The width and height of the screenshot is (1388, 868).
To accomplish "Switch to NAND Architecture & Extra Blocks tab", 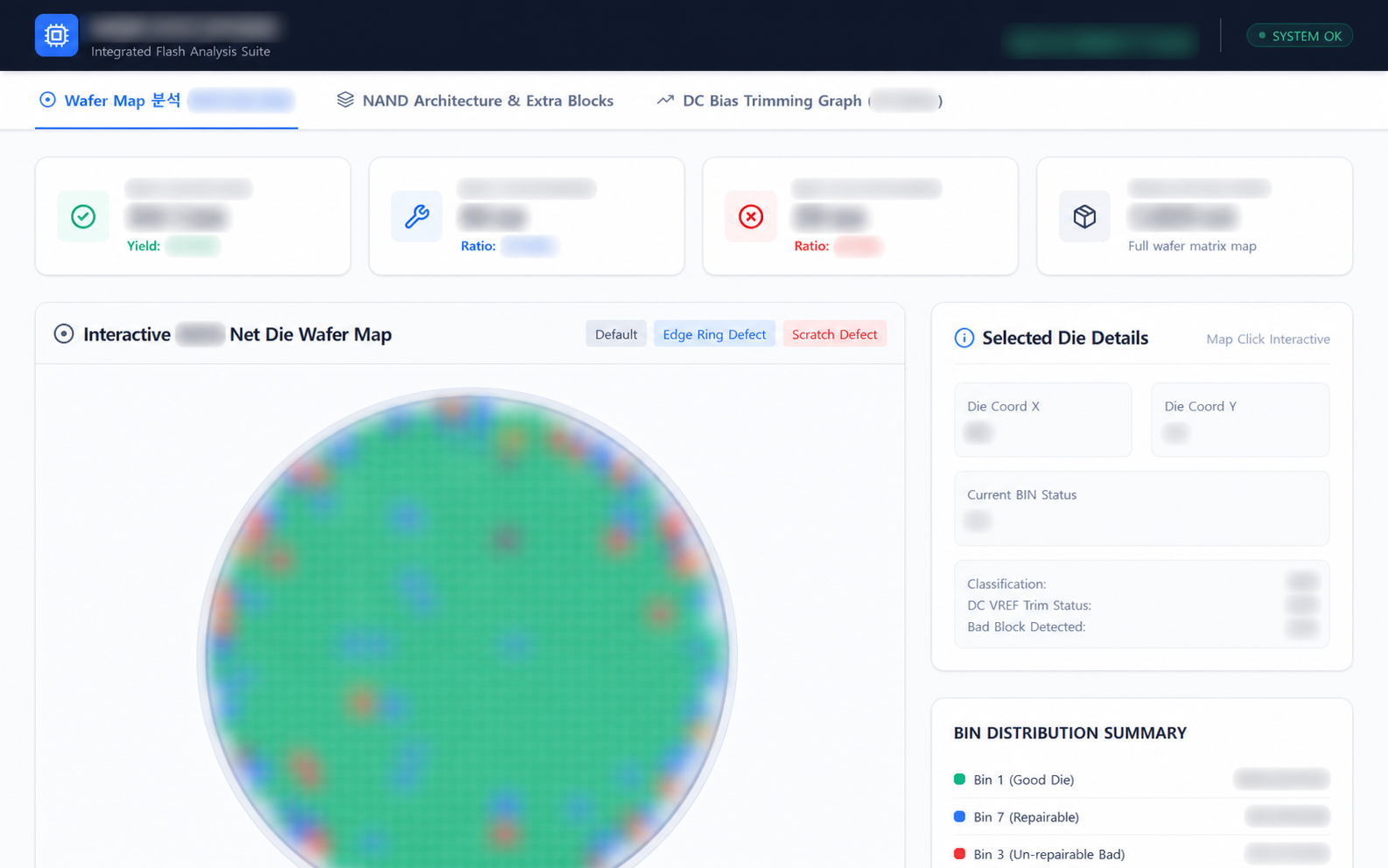I will (x=475, y=101).
